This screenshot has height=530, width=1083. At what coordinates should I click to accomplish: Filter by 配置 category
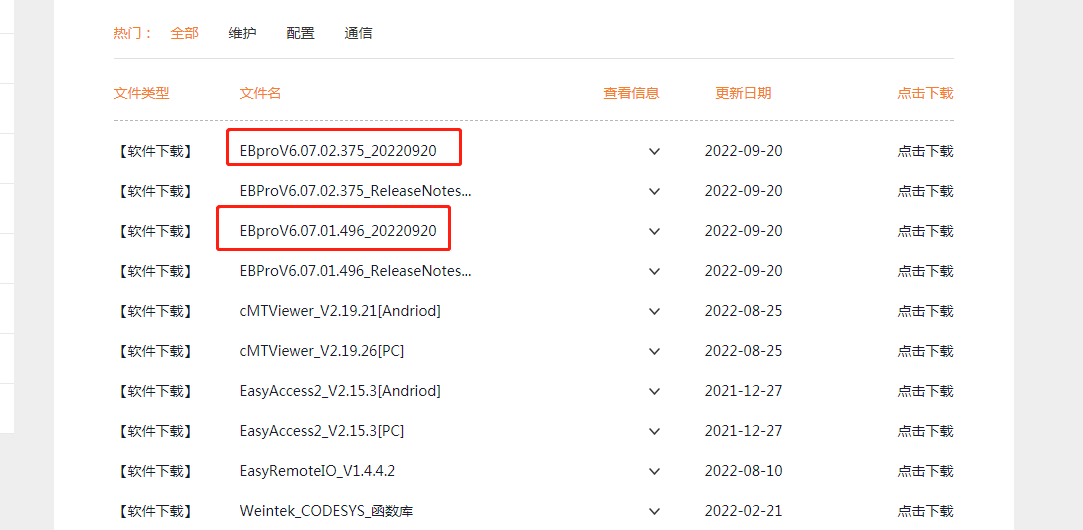pos(300,33)
